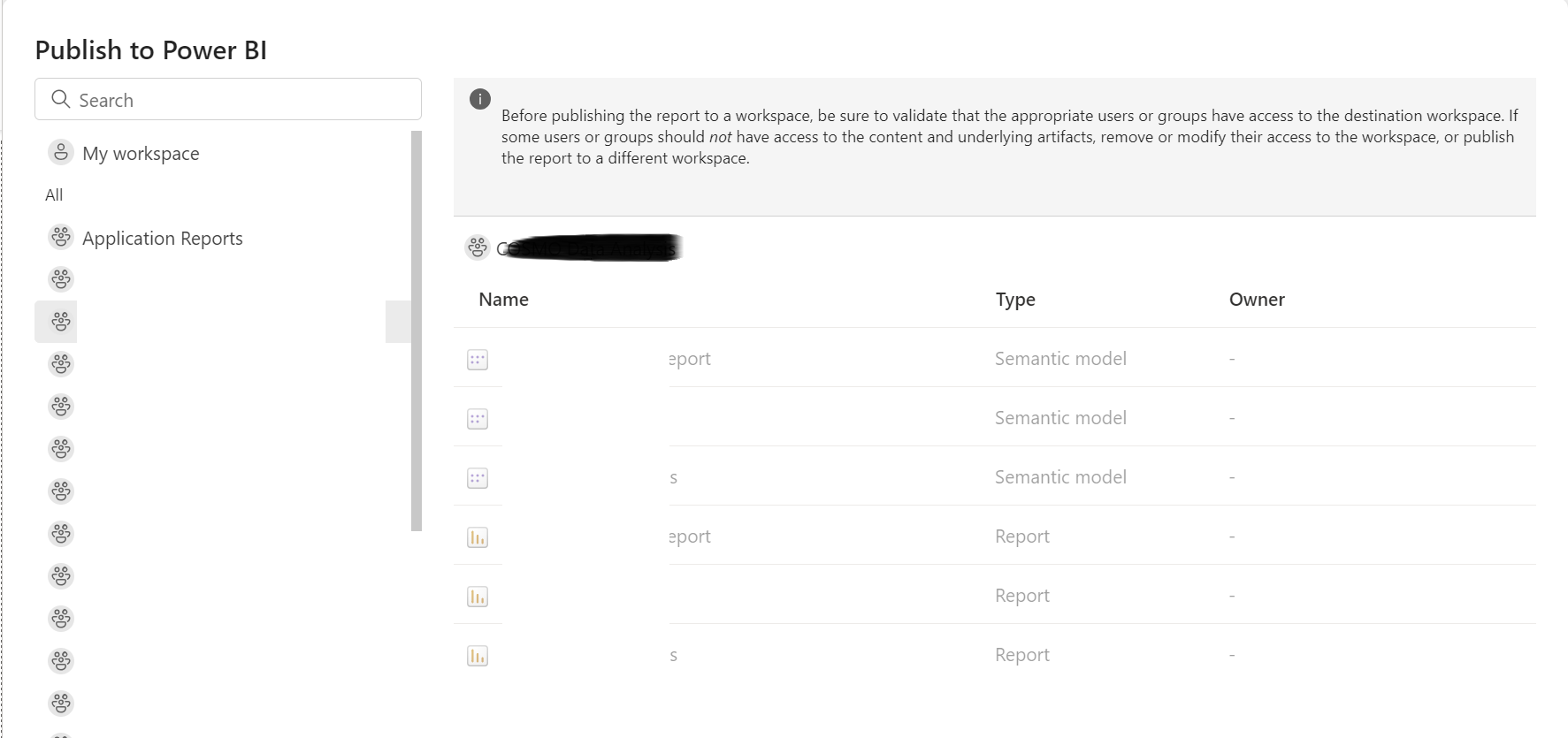
Task: Click 'Semantic model' type in the 's' row
Action: coord(1060,477)
